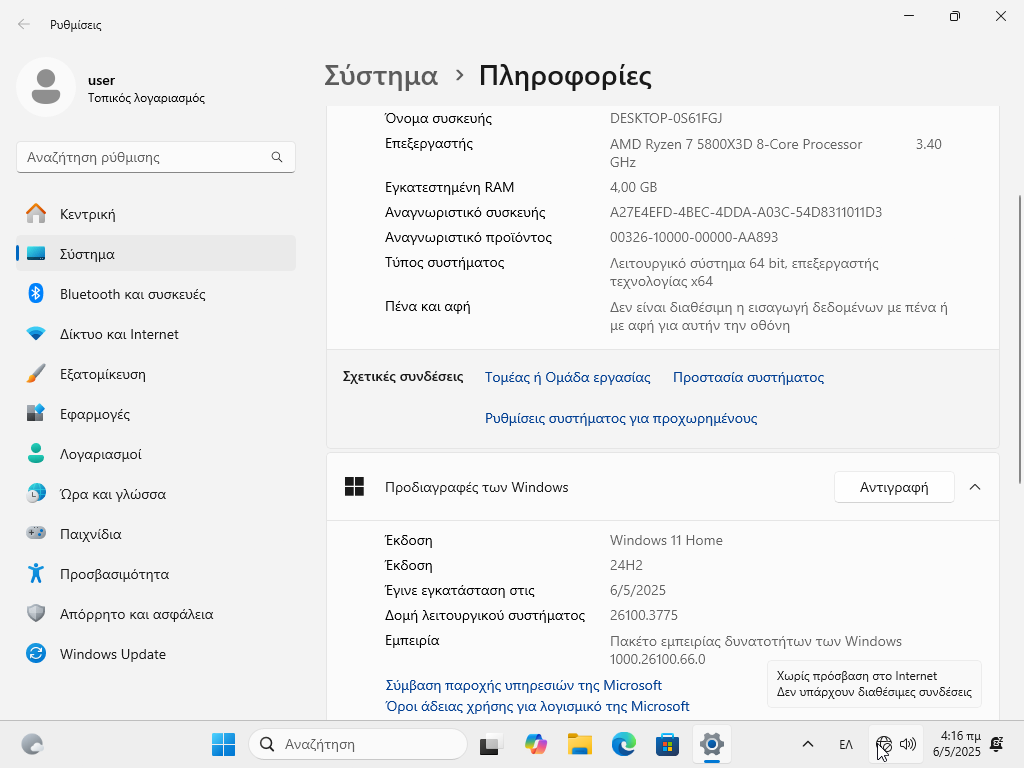Click the OS build 26100.3775 value
Image resolution: width=1024 pixels, height=768 pixels.
click(644, 615)
